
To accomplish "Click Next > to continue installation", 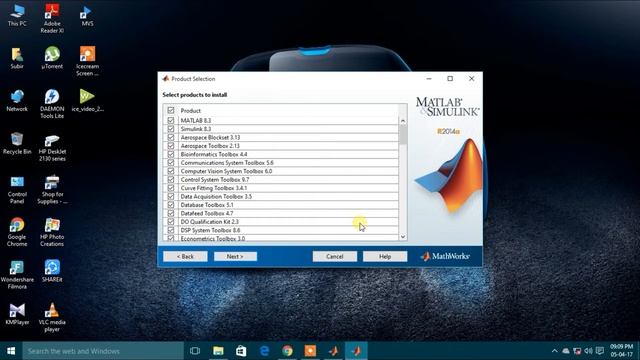I will pos(235,256).
